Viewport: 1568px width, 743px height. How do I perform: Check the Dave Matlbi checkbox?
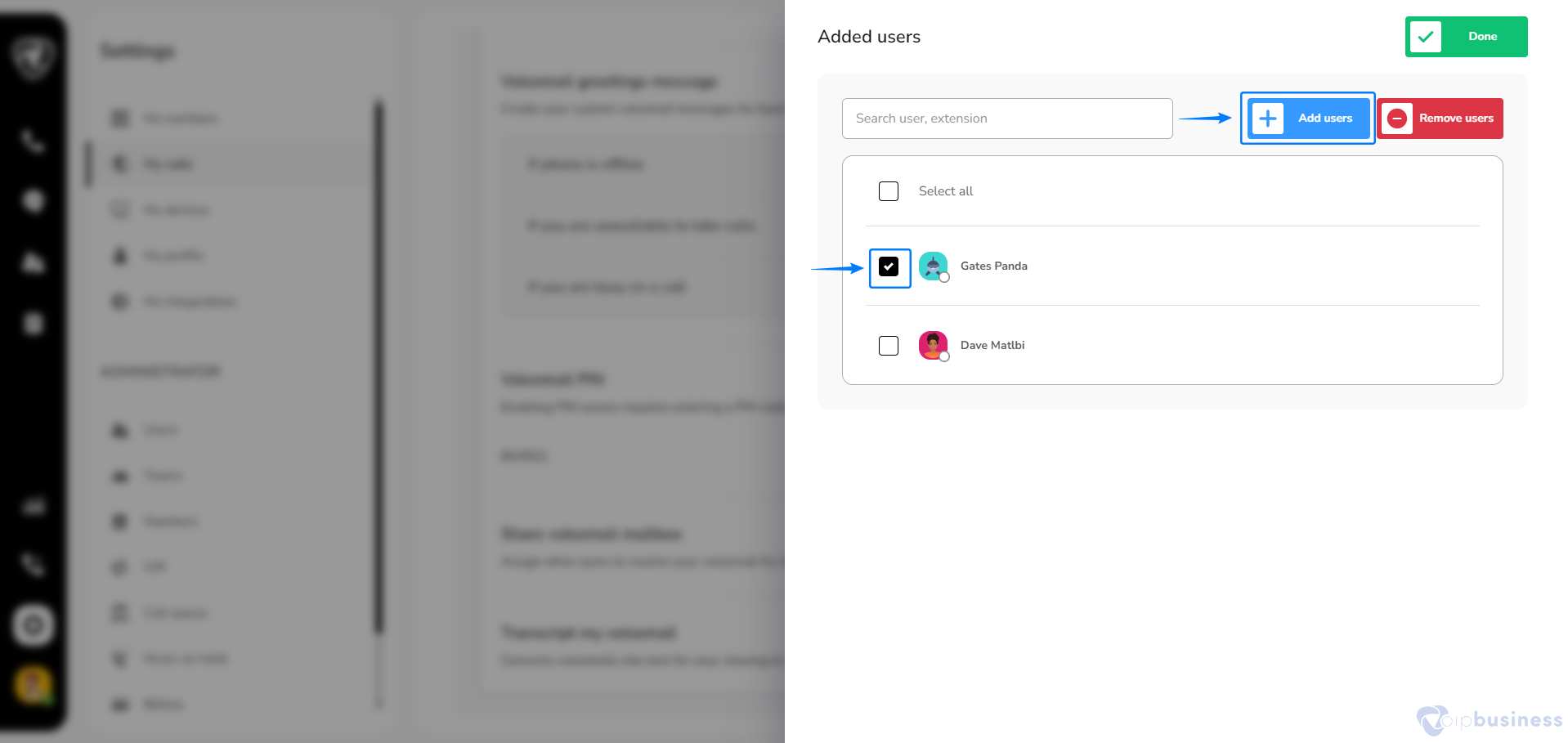click(889, 346)
